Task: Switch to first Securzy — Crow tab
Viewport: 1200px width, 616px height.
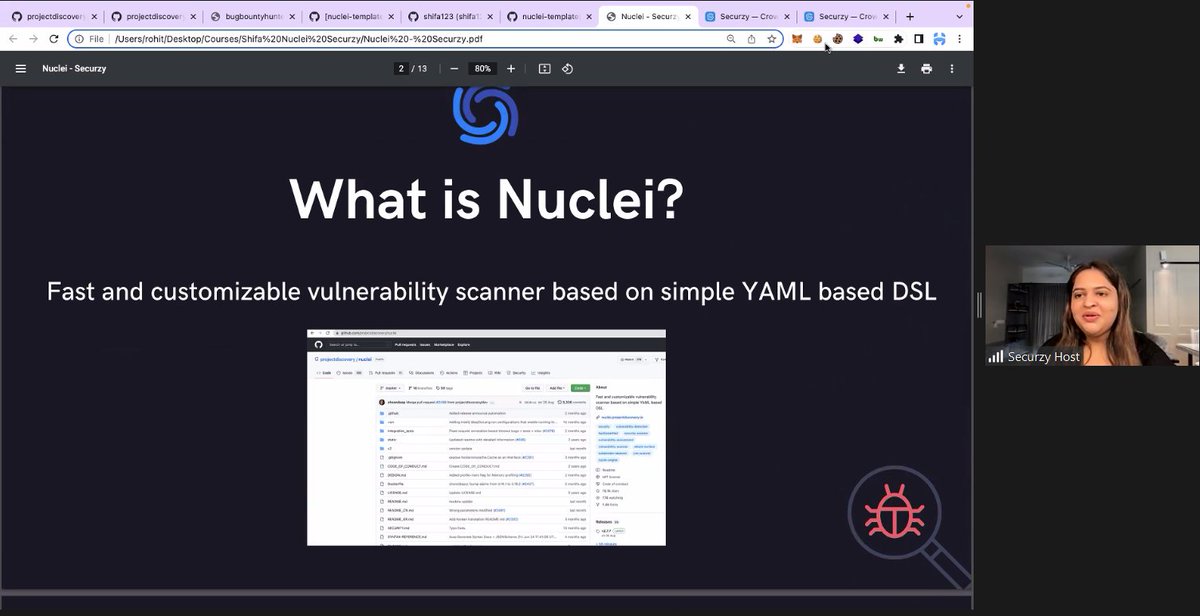Action: click(x=745, y=16)
